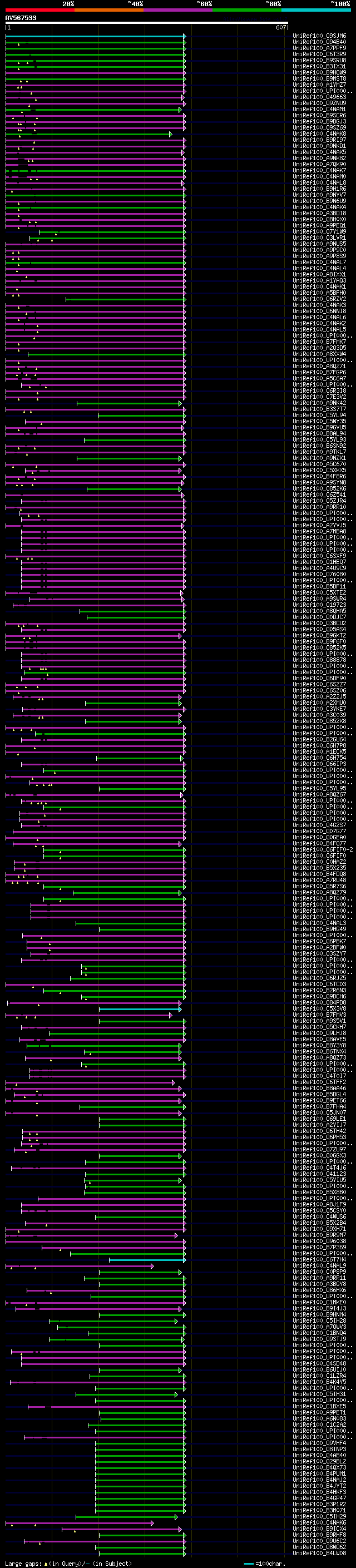Click the cyan ~100% identity legend segment

click(x=316, y=10)
